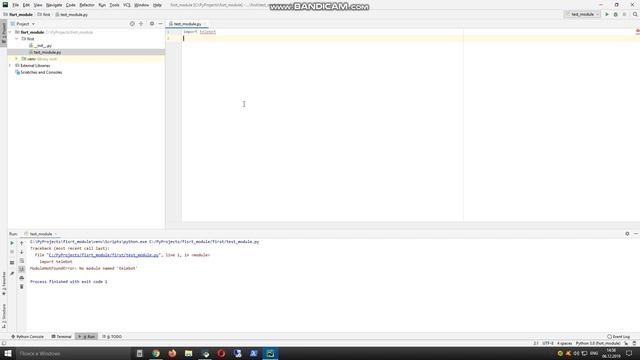Hide the Project panel with the minus icon
This screenshot has height=360, width=640.
point(160,24)
